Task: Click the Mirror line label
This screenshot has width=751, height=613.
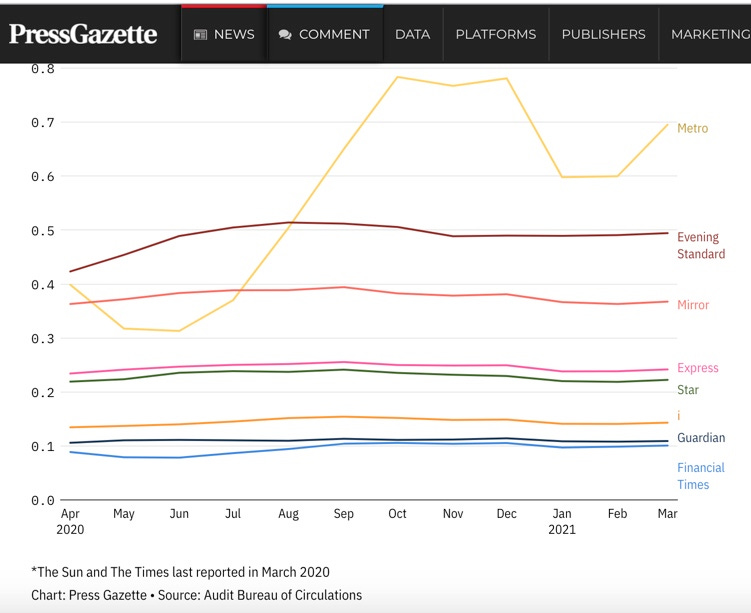Action: (x=693, y=305)
